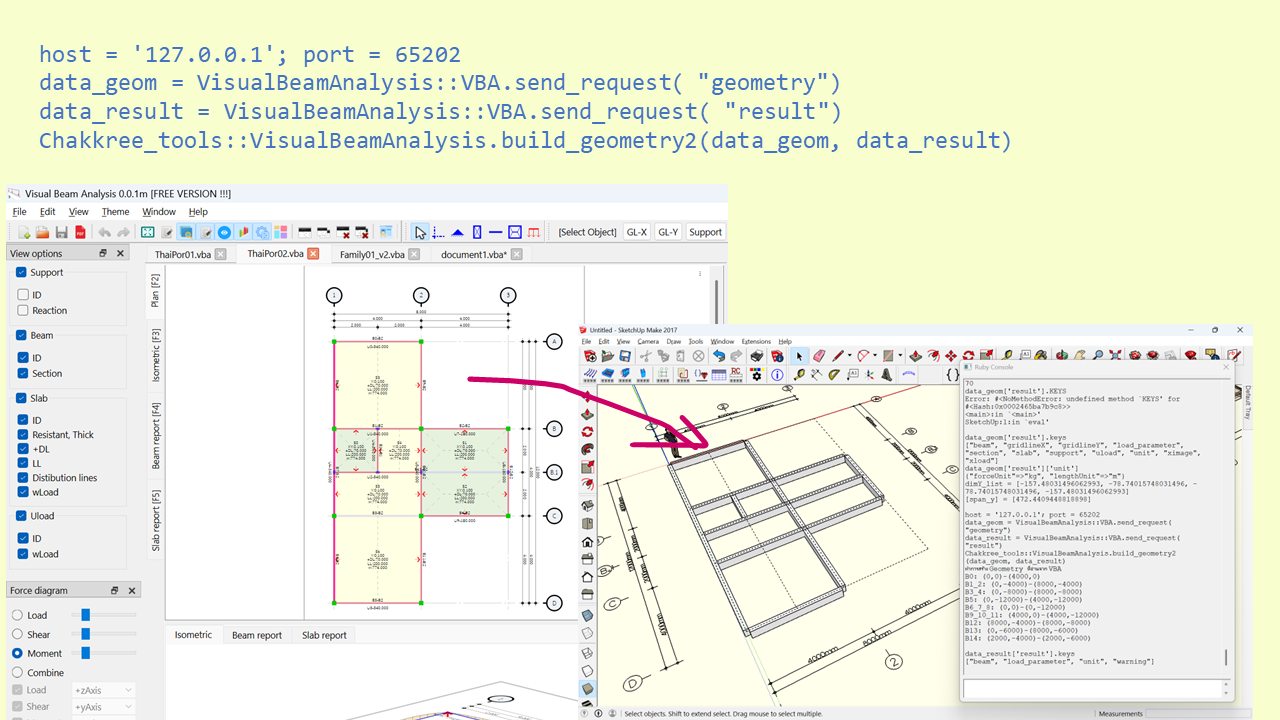Uncheck the Distribution lines checkbox

click(23, 478)
